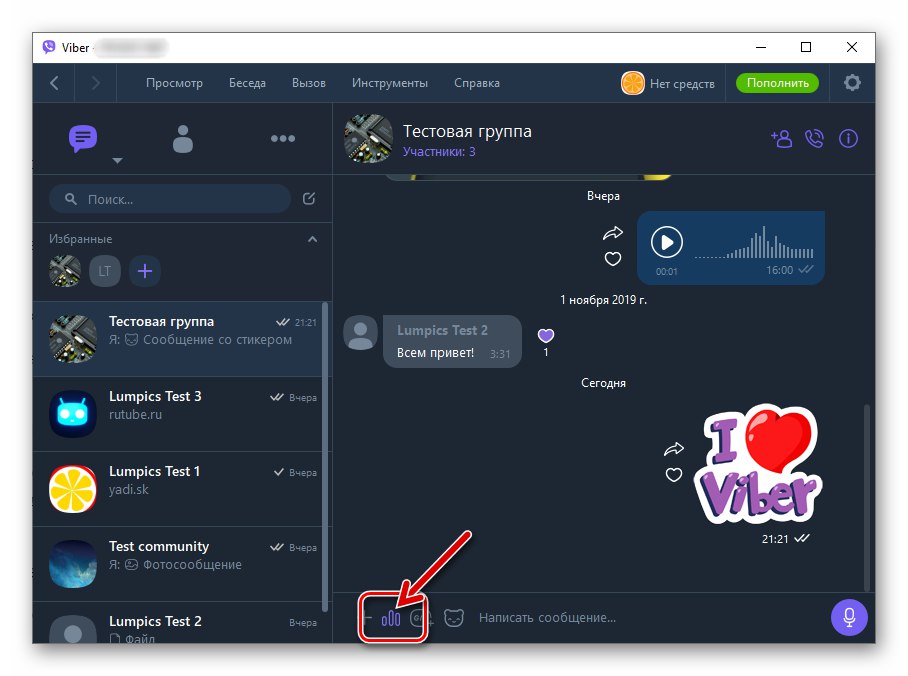Open the group avatar in chat header
The width and height of the screenshot is (908, 676).
point(368,138)
